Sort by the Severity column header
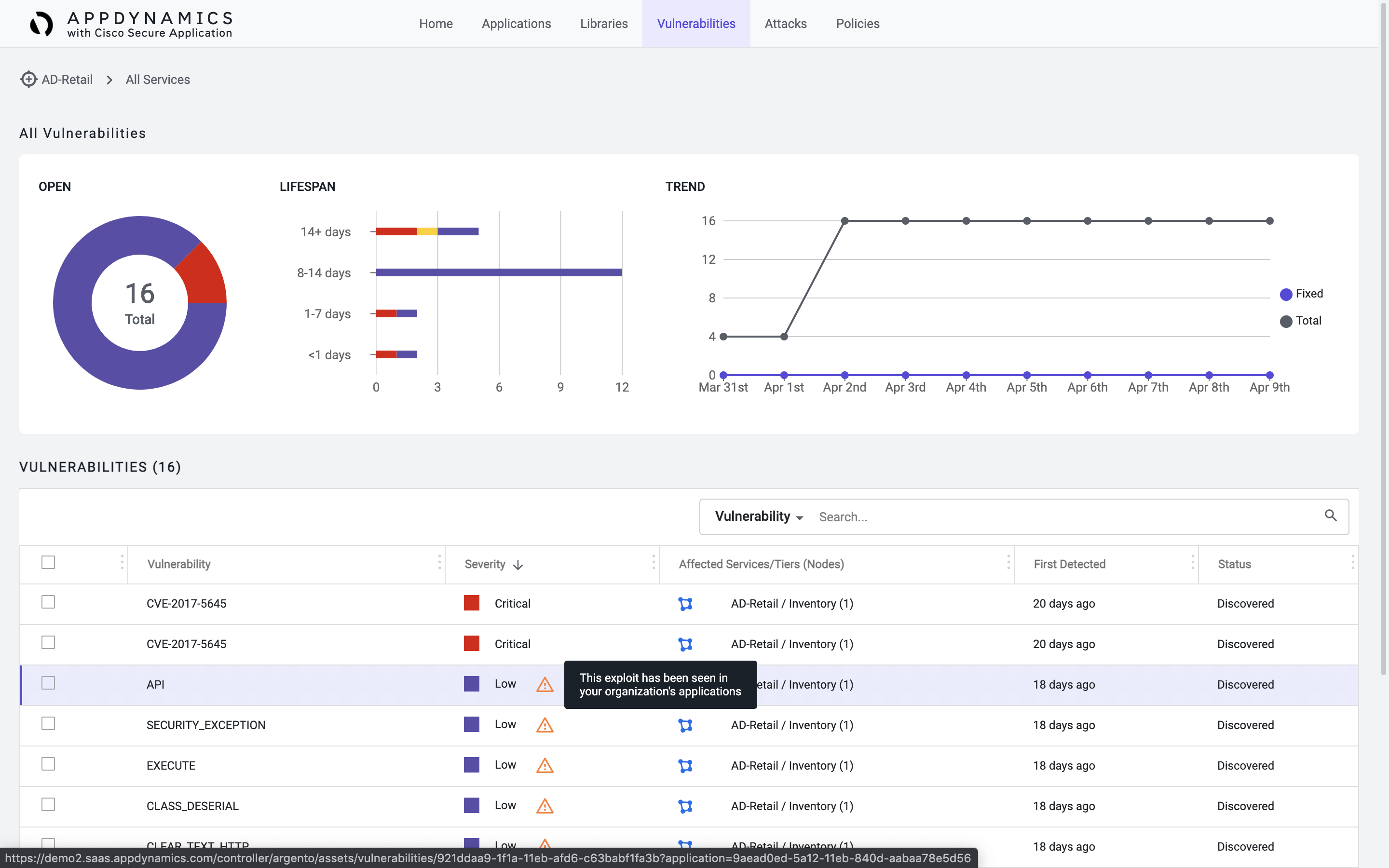This screenshot has height=868, width=1389. tap(485, 564)
